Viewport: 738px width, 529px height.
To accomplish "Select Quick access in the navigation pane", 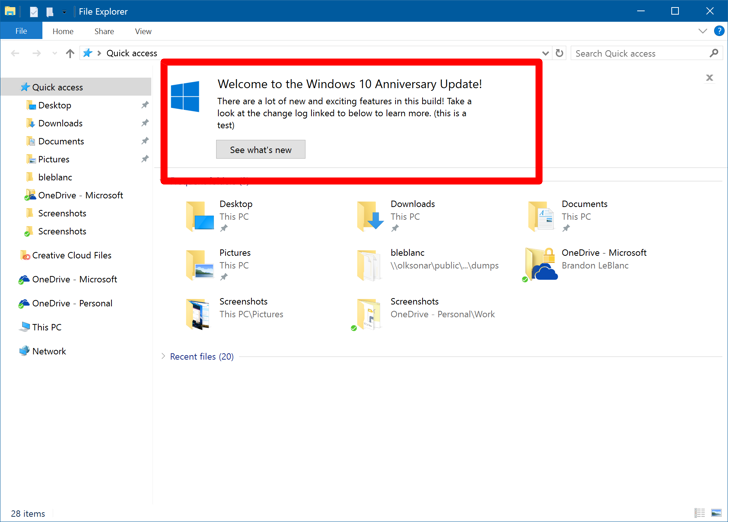I will click(76, 87).
